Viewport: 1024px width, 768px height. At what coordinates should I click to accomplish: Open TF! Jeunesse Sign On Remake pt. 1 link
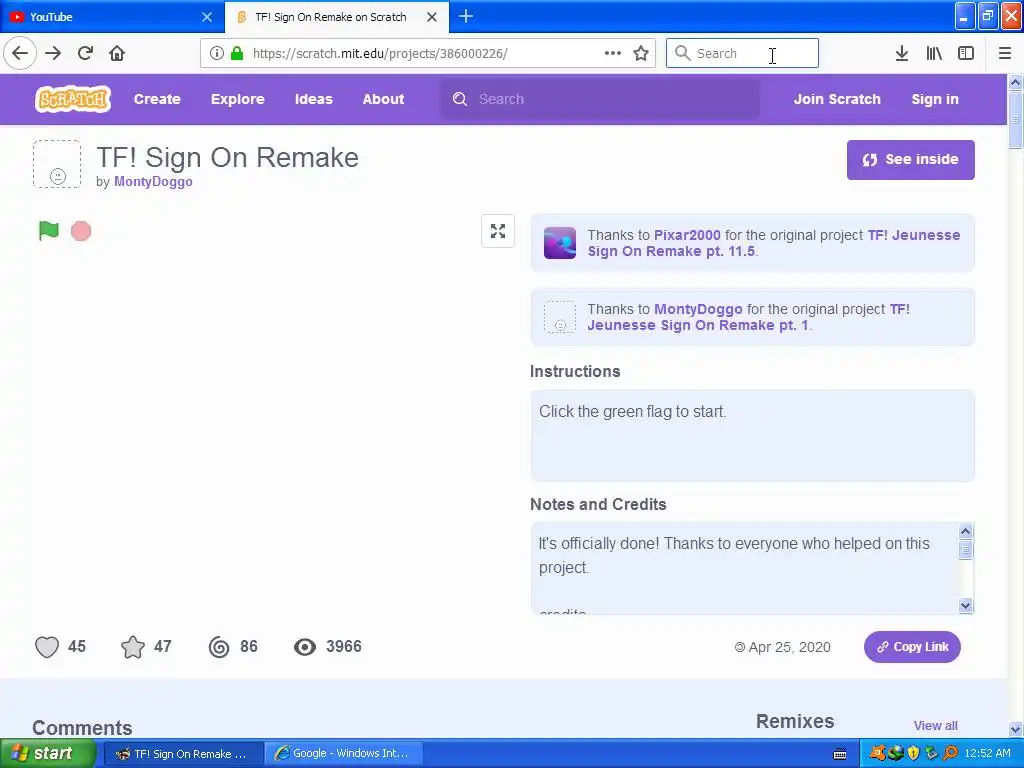click(748, 317)
